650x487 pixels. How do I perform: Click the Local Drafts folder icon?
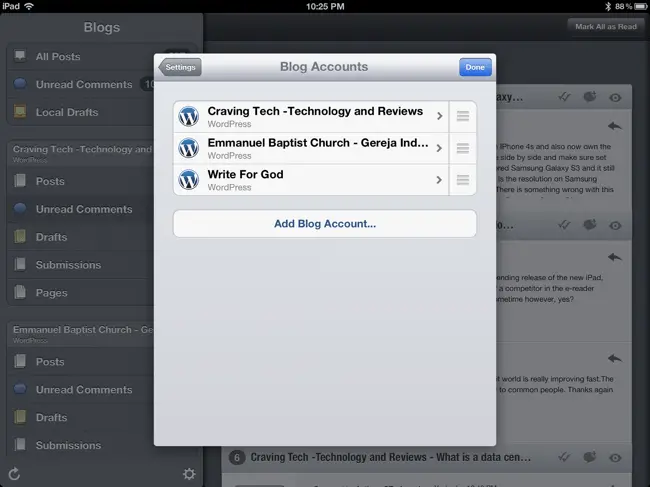20,111
